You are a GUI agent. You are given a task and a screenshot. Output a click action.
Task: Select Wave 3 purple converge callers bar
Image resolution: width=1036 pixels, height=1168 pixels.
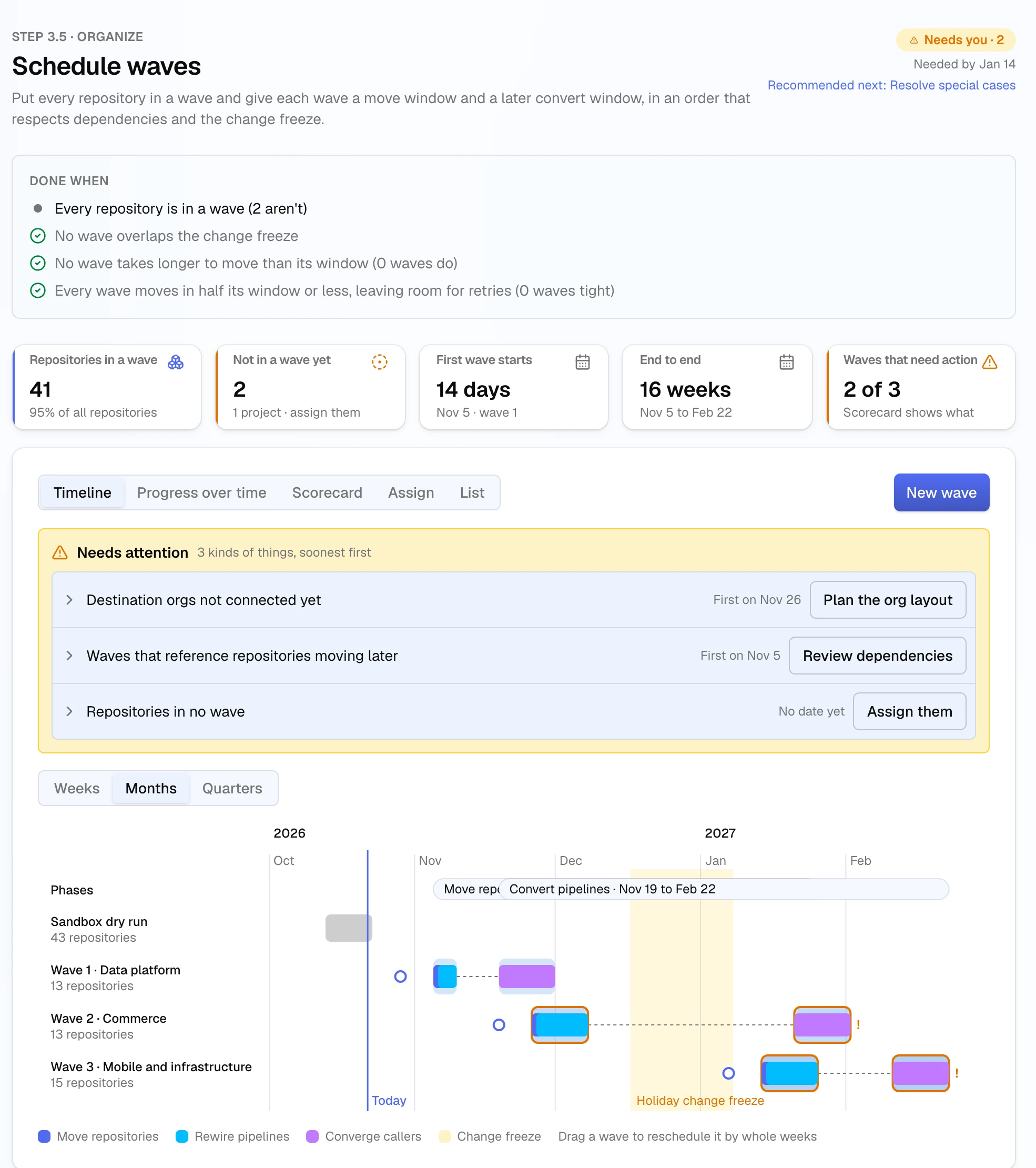click(921, 1074)
